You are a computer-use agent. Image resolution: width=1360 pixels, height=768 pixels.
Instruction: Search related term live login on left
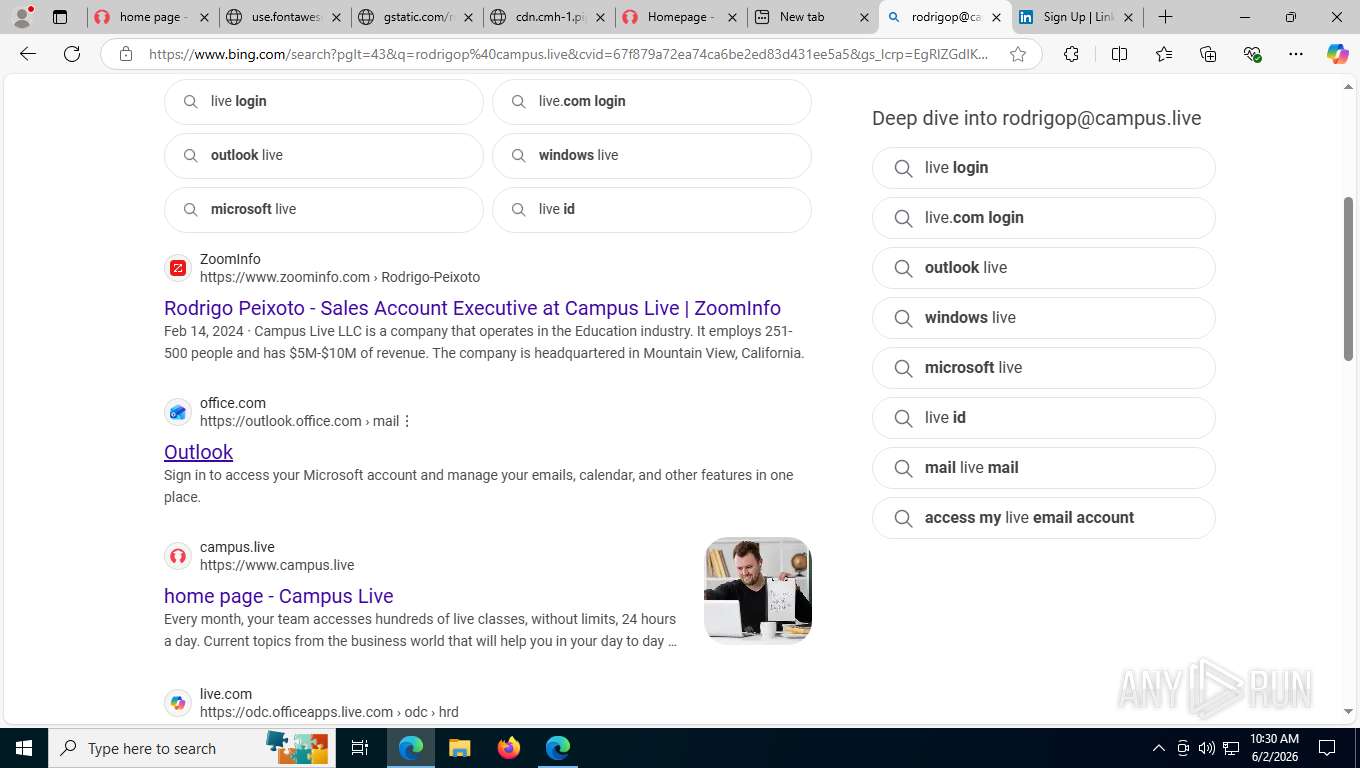(x=323, y=101)
